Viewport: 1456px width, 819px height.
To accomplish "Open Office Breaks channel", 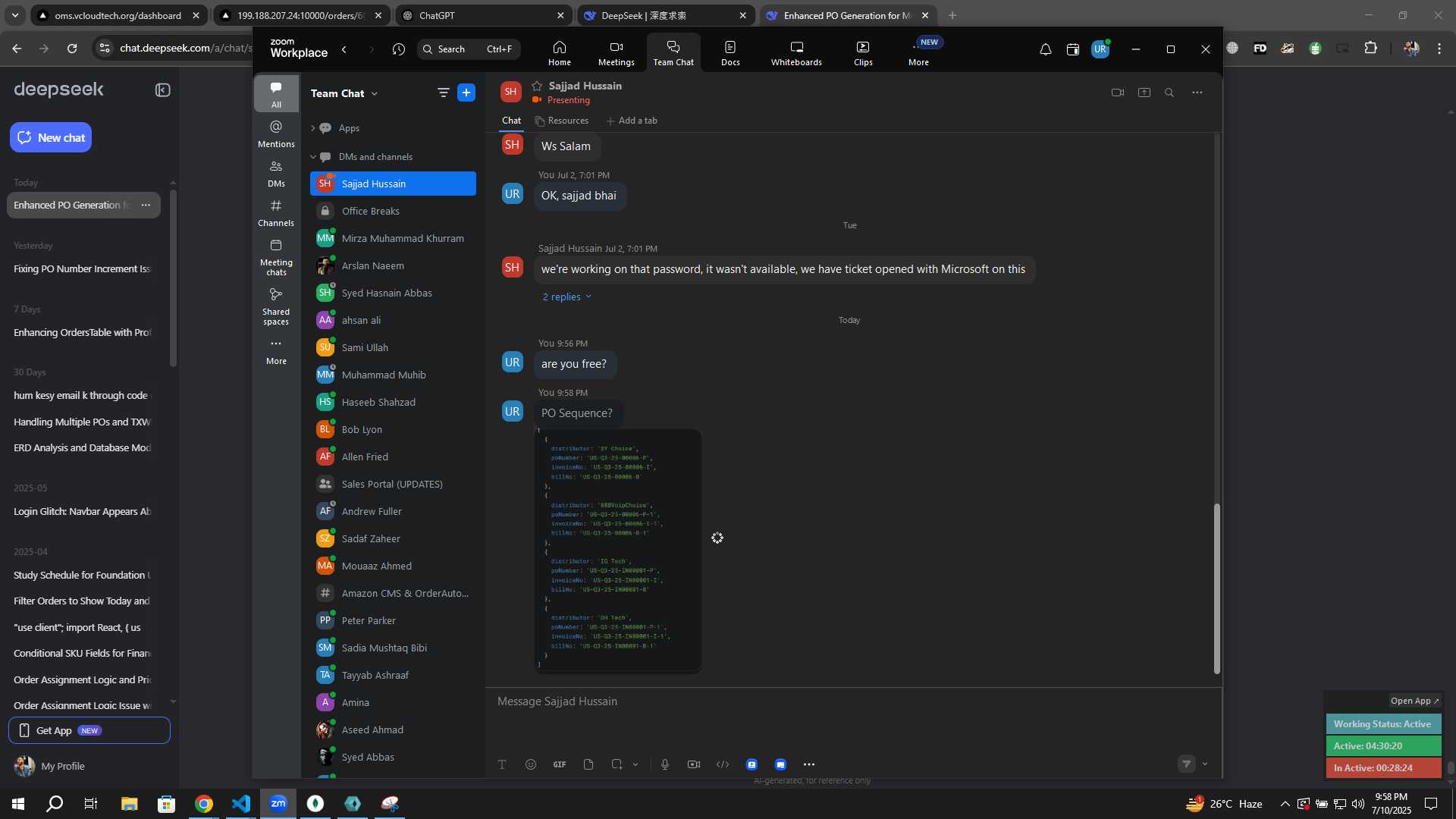I will [393, 211].
